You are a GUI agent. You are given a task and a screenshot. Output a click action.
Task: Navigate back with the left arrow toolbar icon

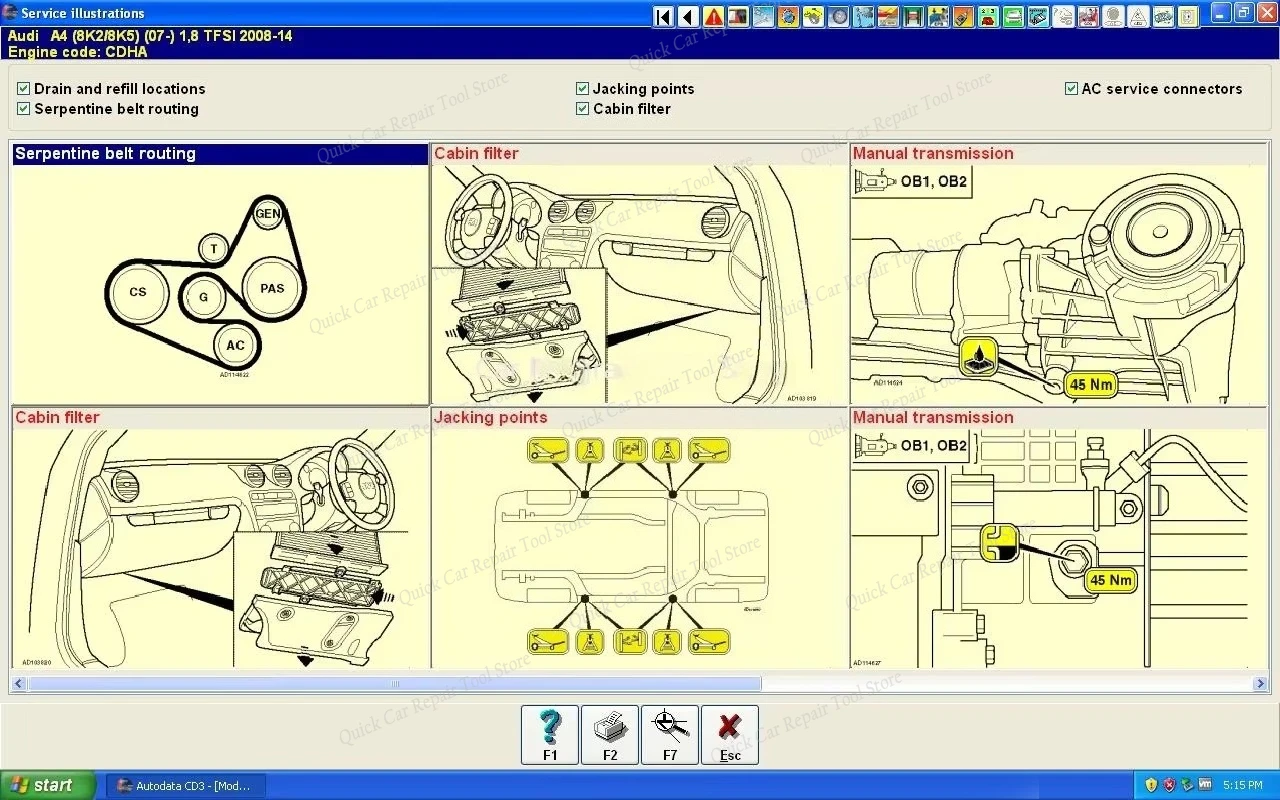point(688,15)
